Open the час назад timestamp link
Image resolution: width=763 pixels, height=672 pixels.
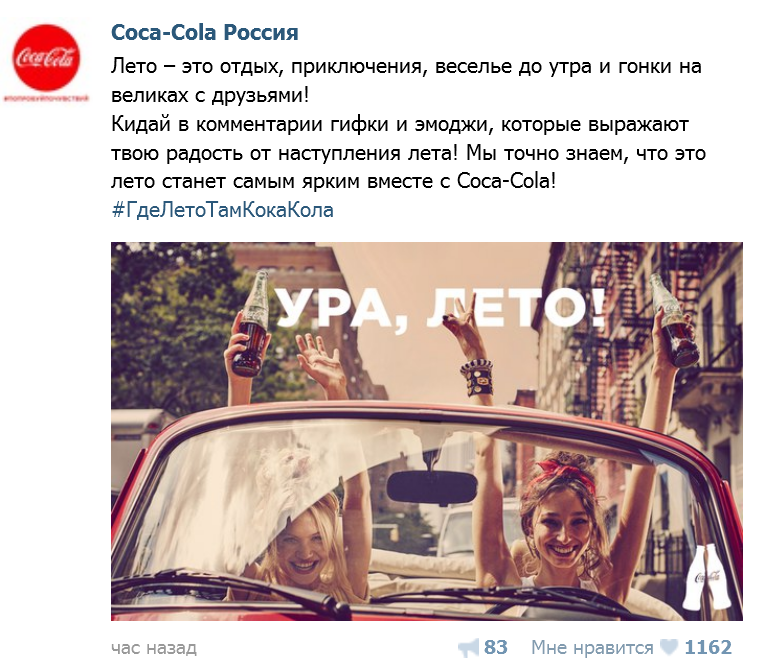click(154, 648)
